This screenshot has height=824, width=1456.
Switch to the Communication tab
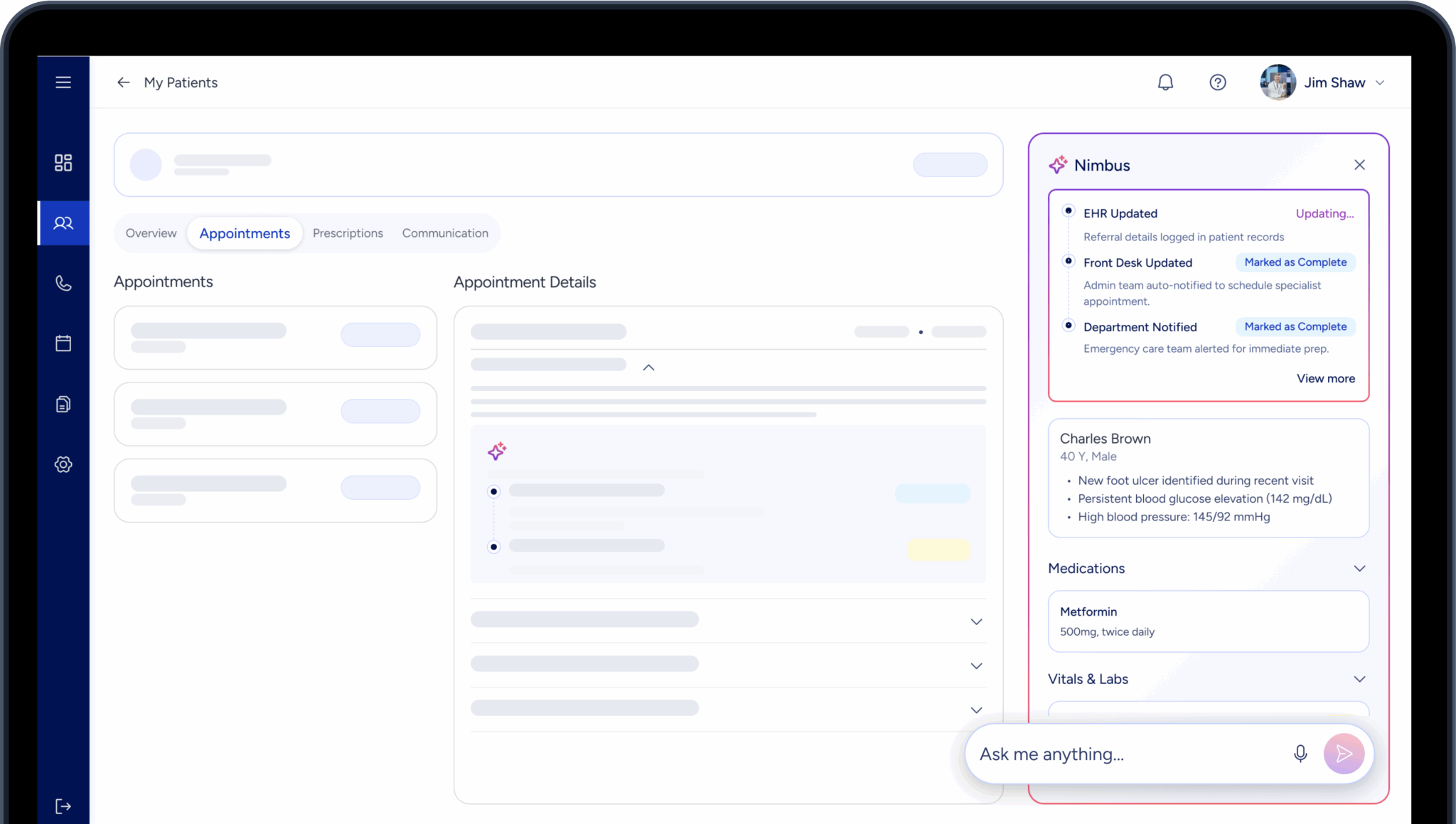point(445,233)
